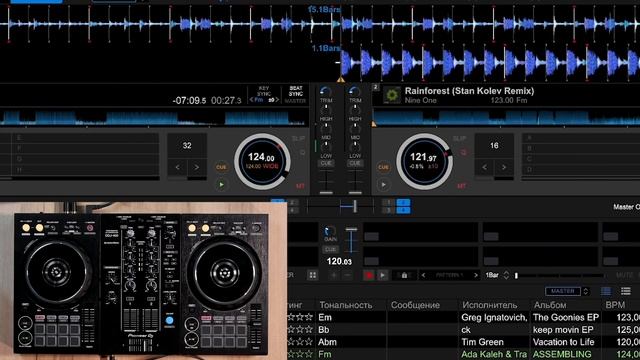Switch to the white list view icon
Image resolution: width=640 pixels, height=360 pixels.
626,291
